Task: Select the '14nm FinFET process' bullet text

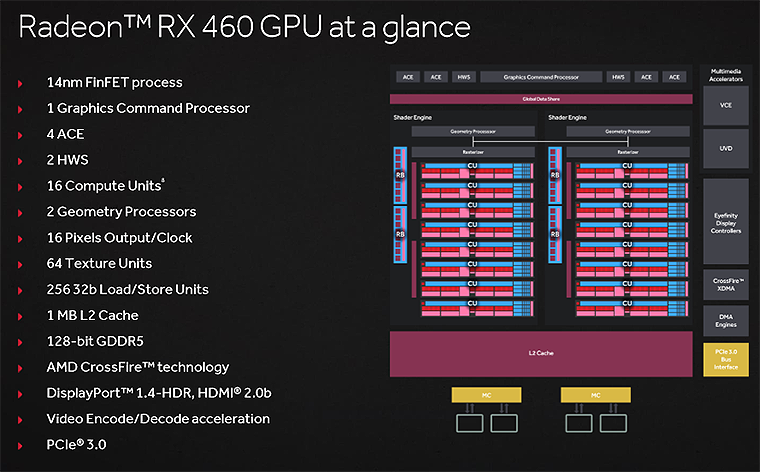Action: pos(114,82)
